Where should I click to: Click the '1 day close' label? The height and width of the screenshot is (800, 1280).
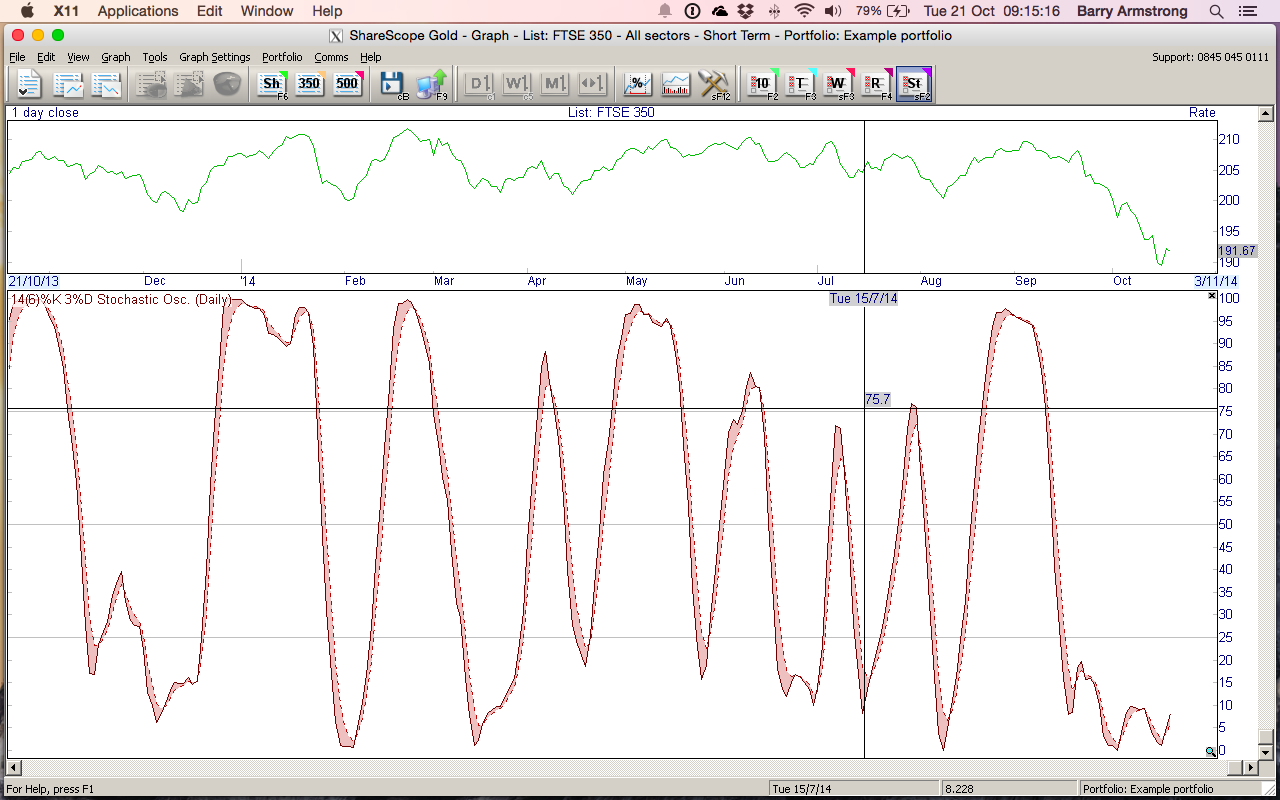click(x=45, y=113)
